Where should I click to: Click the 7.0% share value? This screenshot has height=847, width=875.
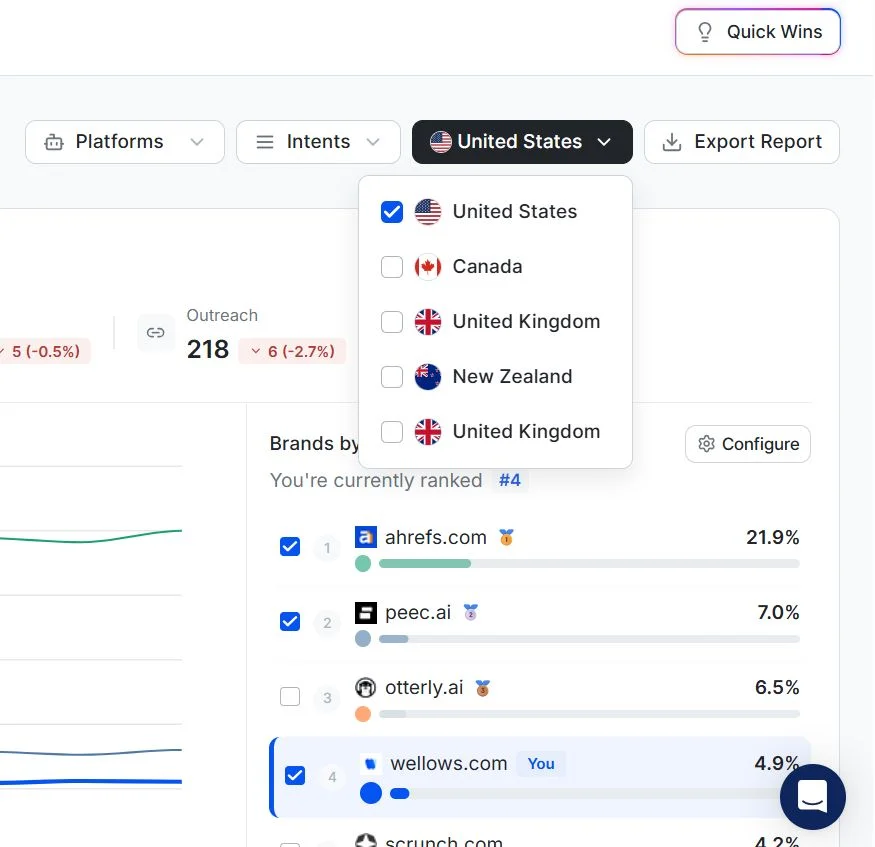point(778,612)
